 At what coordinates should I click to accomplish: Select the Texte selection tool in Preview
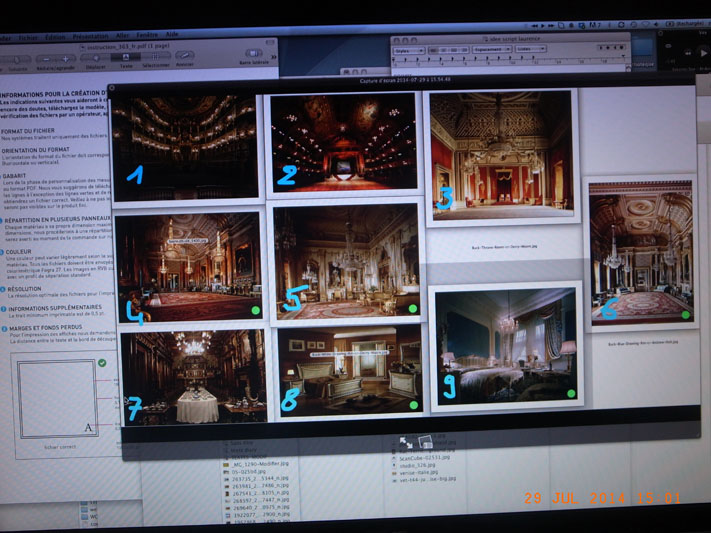click(126, 57)
